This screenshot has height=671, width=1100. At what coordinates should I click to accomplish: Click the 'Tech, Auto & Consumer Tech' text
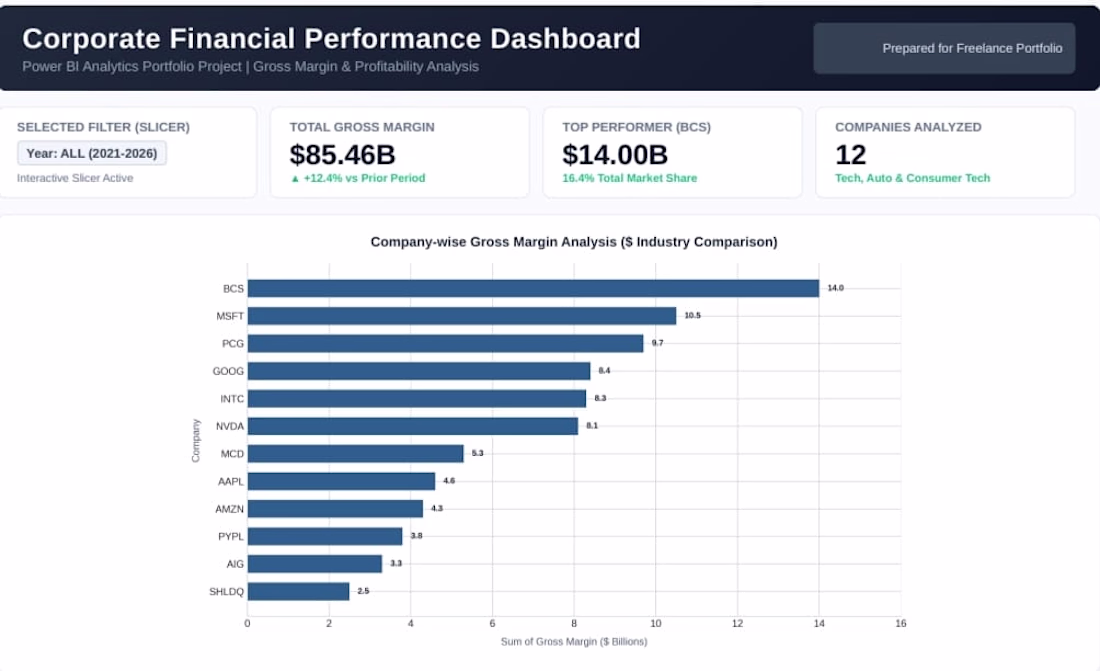coord(912,178)
